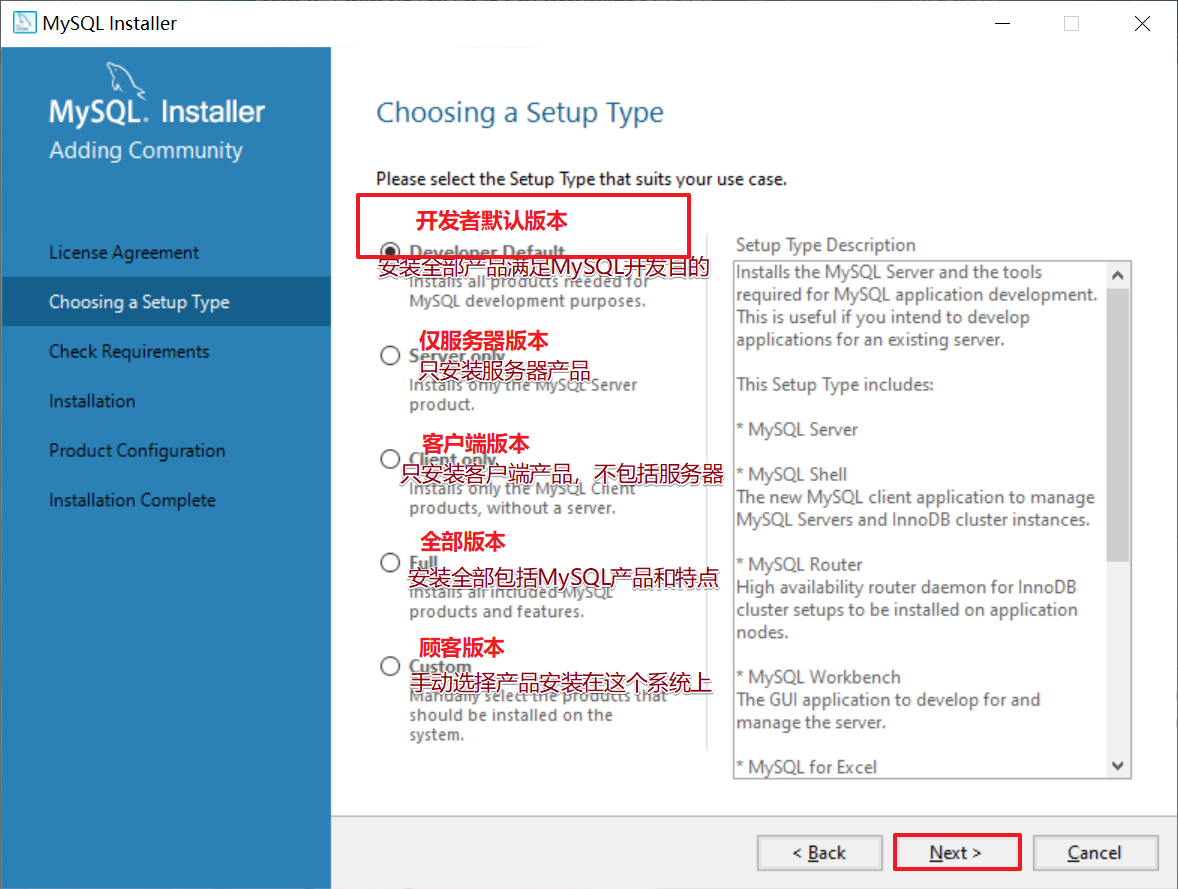Click 'products, without a server.' description text
The width and height of the screenshot is (1178, 889).
[512, 509]
